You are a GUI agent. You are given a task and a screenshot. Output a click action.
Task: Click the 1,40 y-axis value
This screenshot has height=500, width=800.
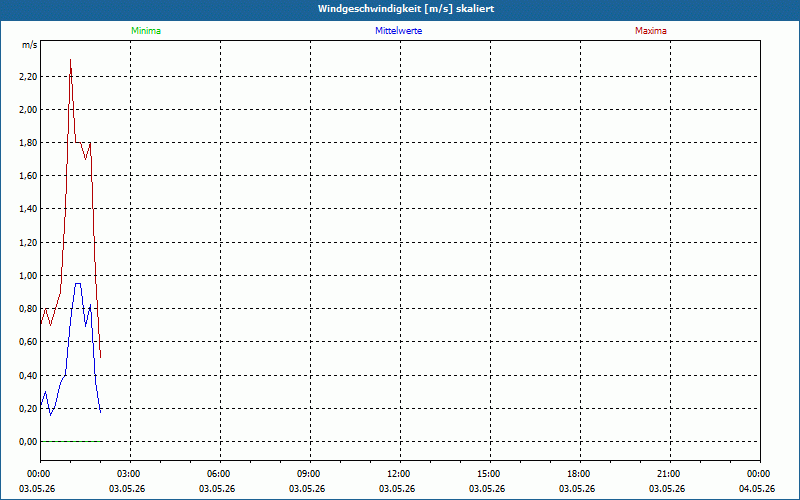coord(29,209)
